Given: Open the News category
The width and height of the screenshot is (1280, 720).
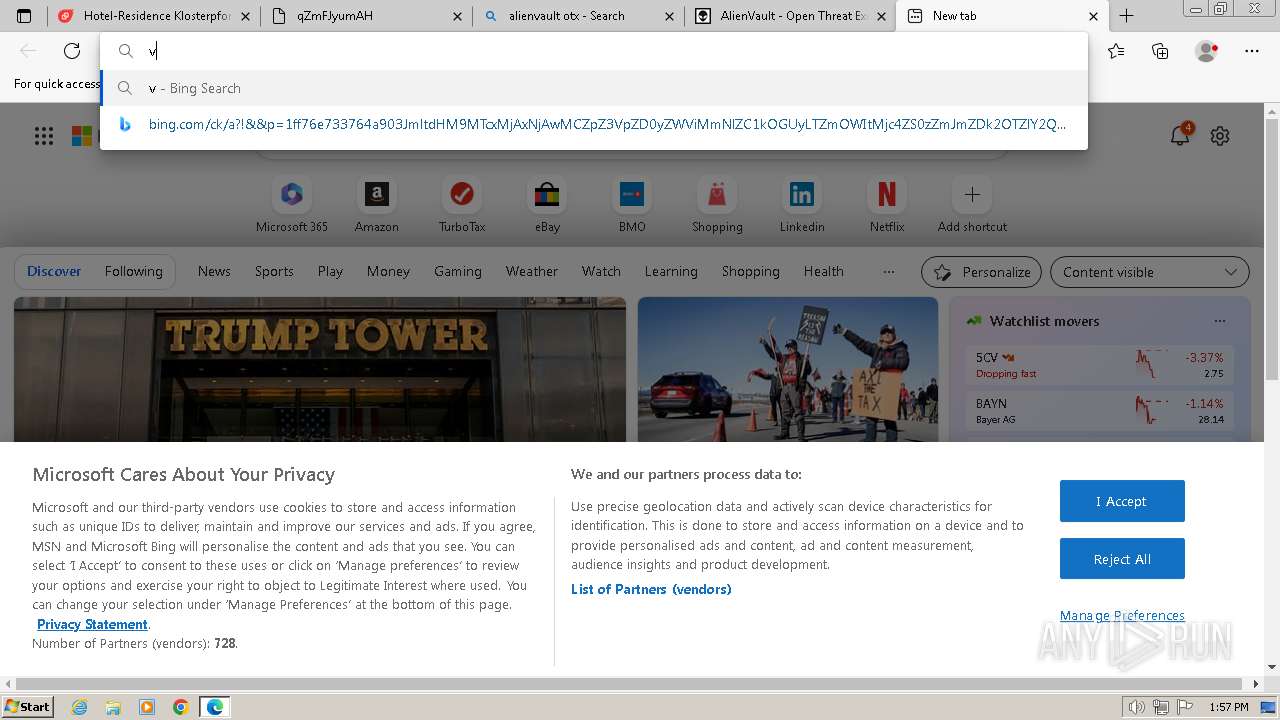Looking at the screenshot, I should (214, 271).
